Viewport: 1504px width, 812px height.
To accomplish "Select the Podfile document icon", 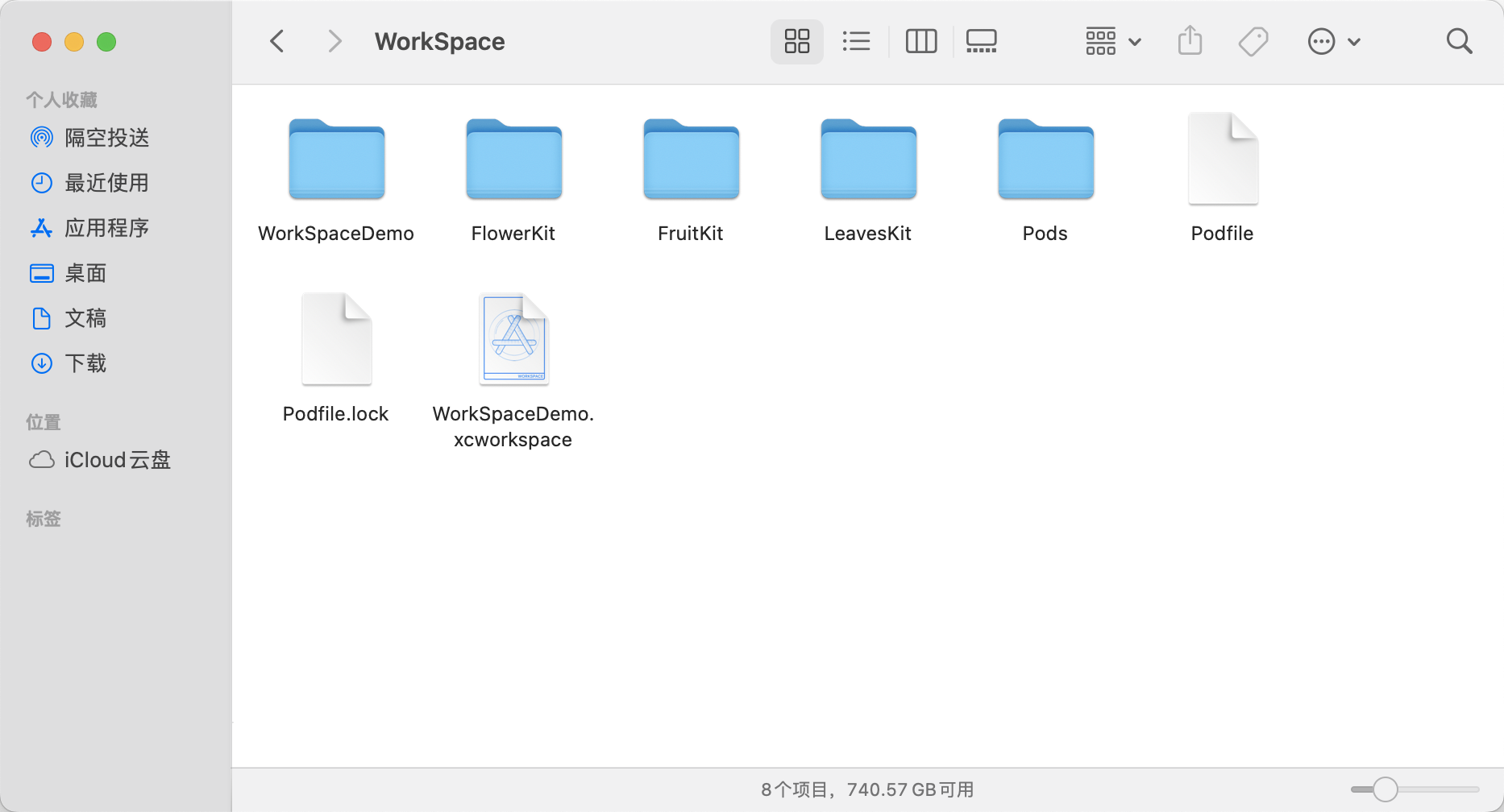I will pyautogui.click(x=1223, y=159).
